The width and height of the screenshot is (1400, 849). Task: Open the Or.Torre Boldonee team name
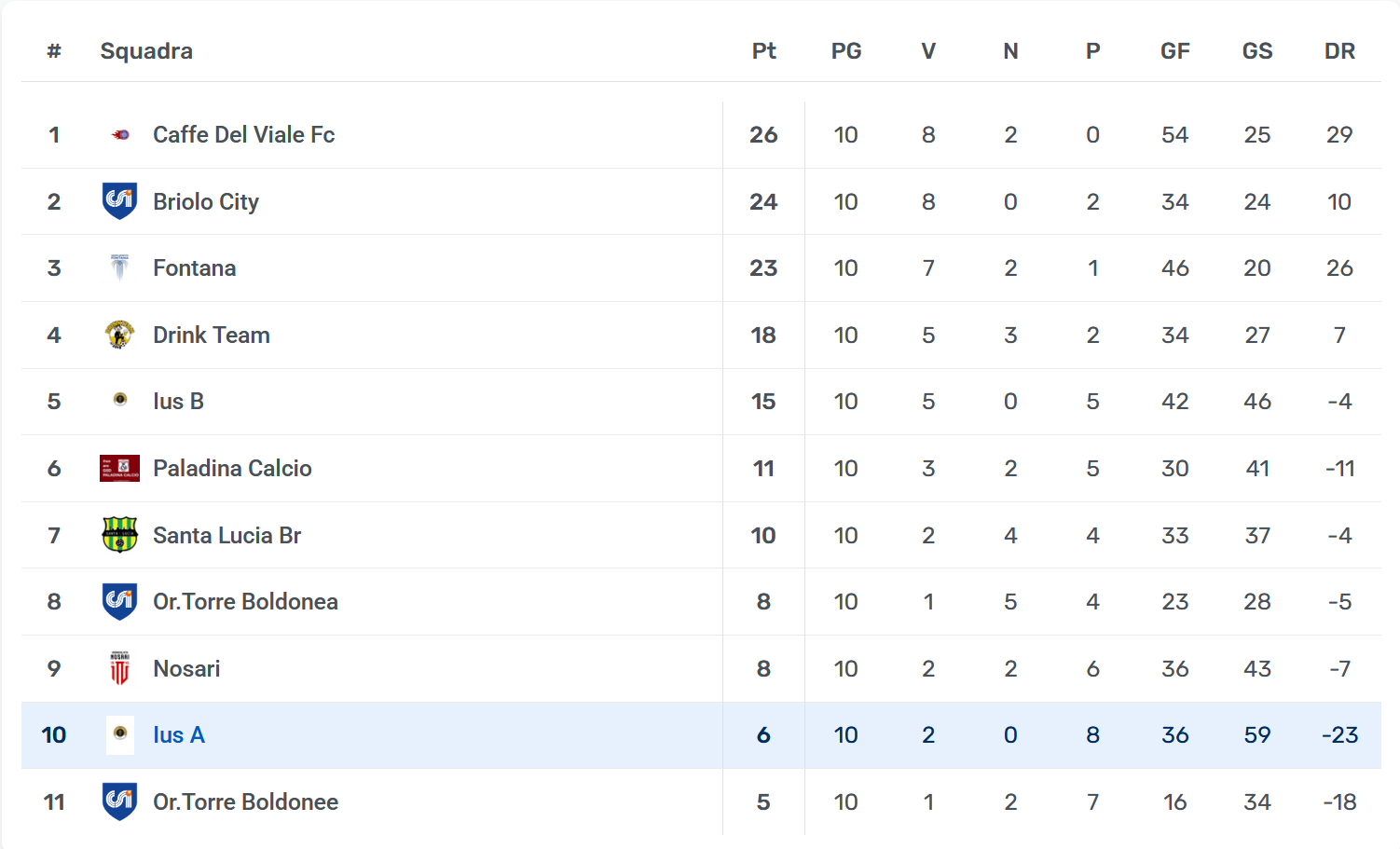pos(245,802)
